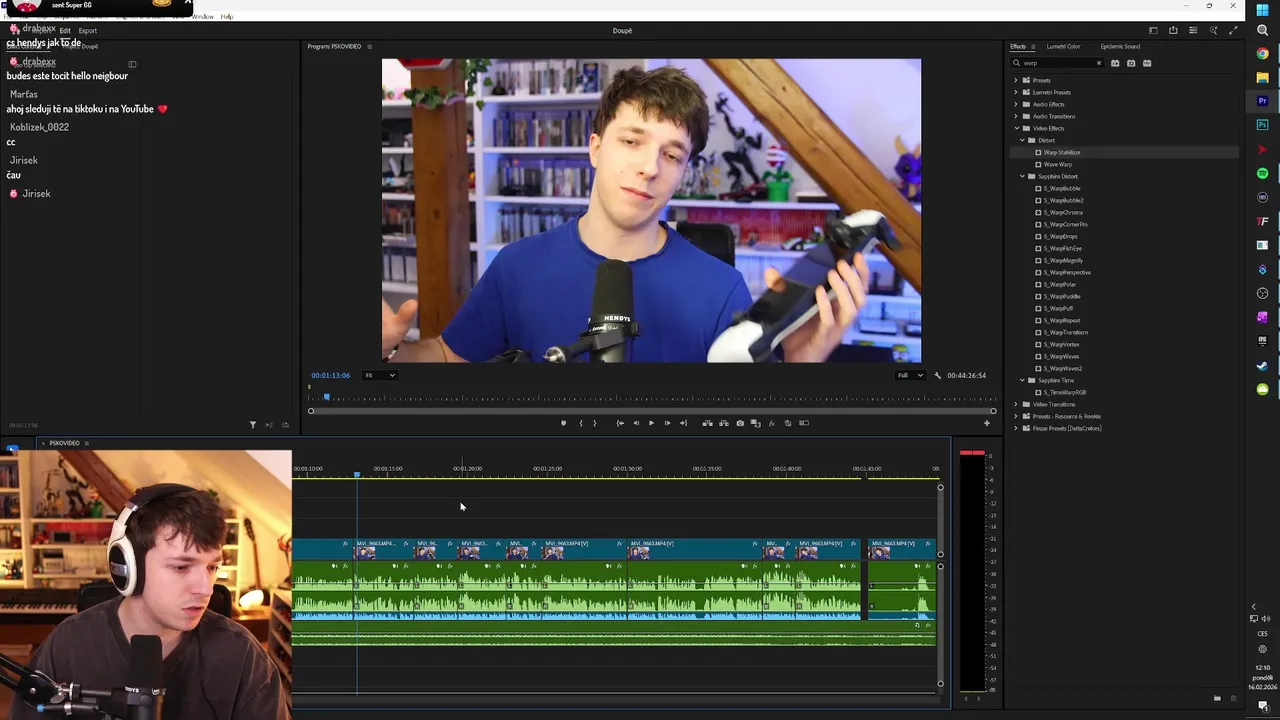Open the Edit workspace tab
The image size is (1280, 720).
coord(65,30)
